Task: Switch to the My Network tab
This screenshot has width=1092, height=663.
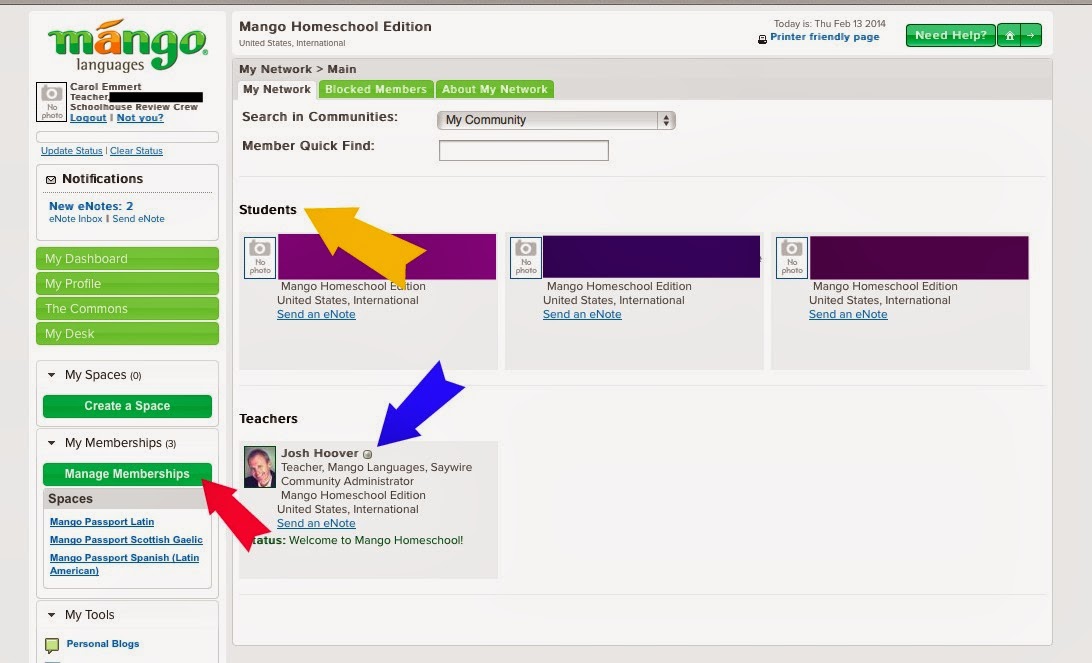Action: [x=276, y=89]
